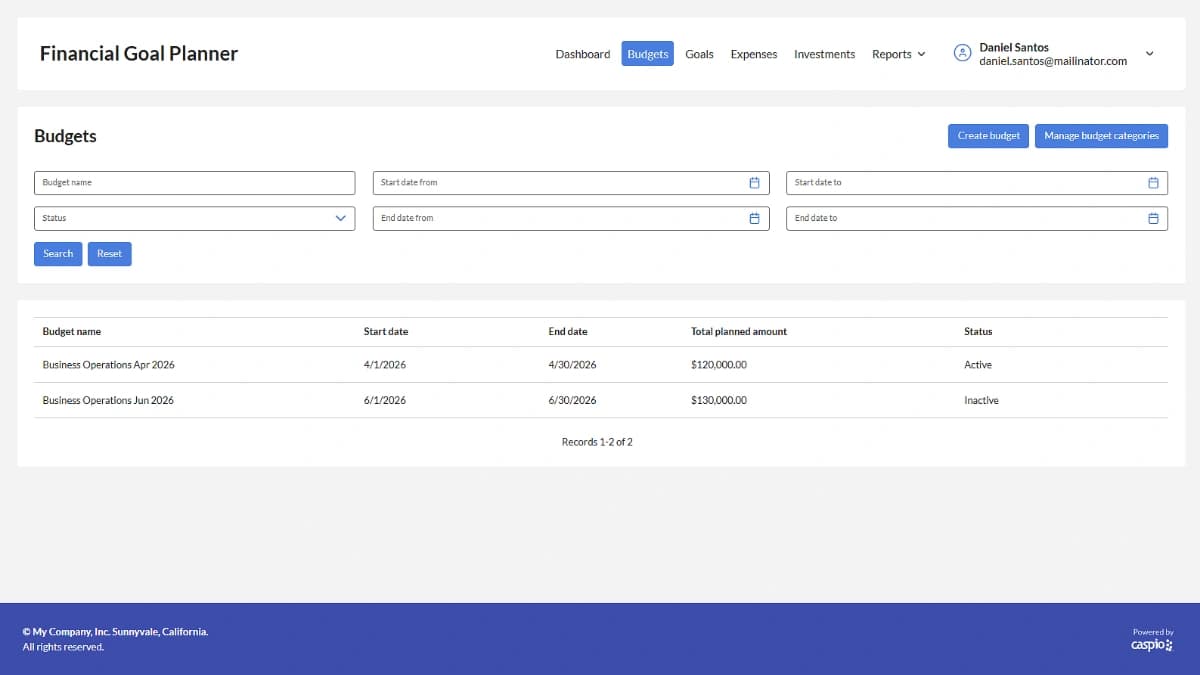Open the End date to calendar picker
1200x675 pixels.
click(x=1153, y=218)
